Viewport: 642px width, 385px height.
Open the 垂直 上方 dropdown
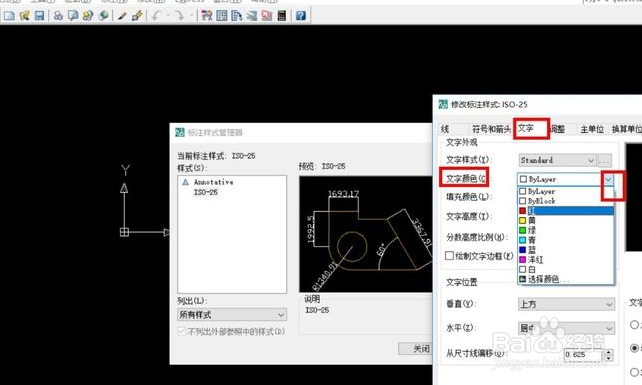tap(566, 304)
